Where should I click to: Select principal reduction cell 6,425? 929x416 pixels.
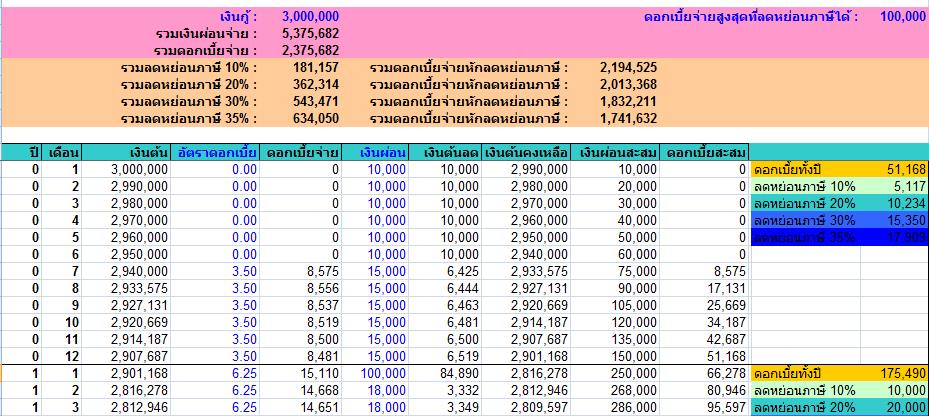pyautogui.click(x=446, y=271)
